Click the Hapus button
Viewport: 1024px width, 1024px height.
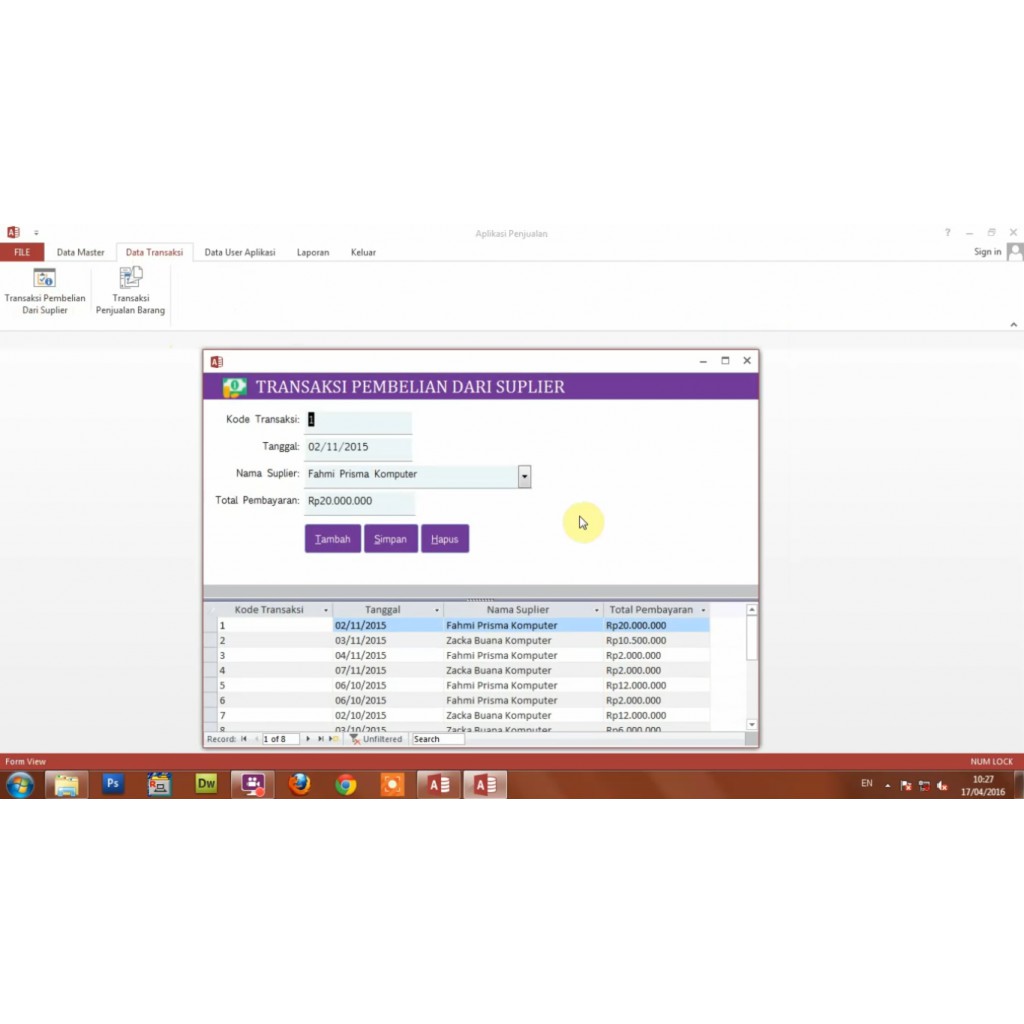click(x=444, y=539)
